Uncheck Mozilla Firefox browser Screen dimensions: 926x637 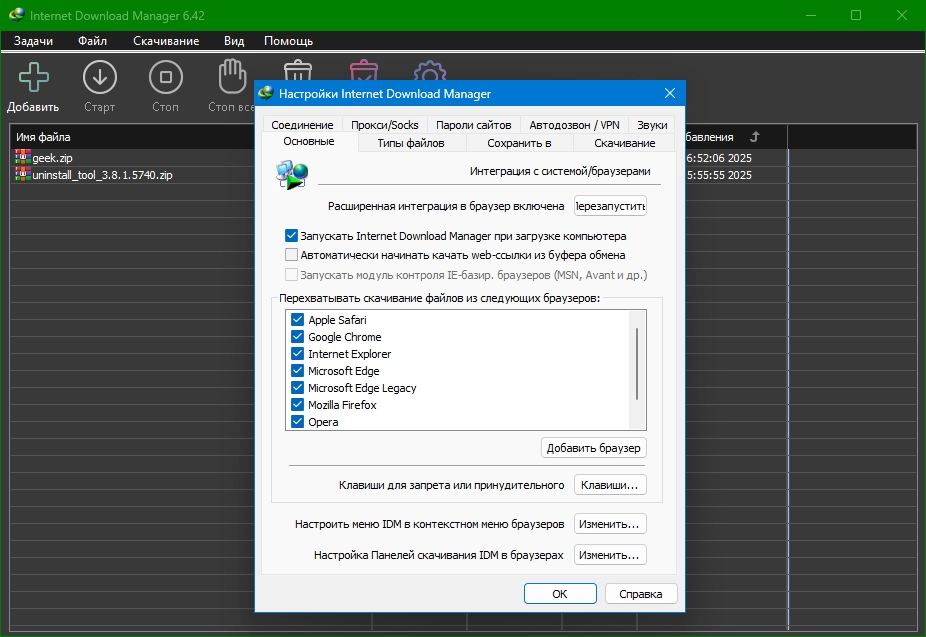tap(298, 405)
